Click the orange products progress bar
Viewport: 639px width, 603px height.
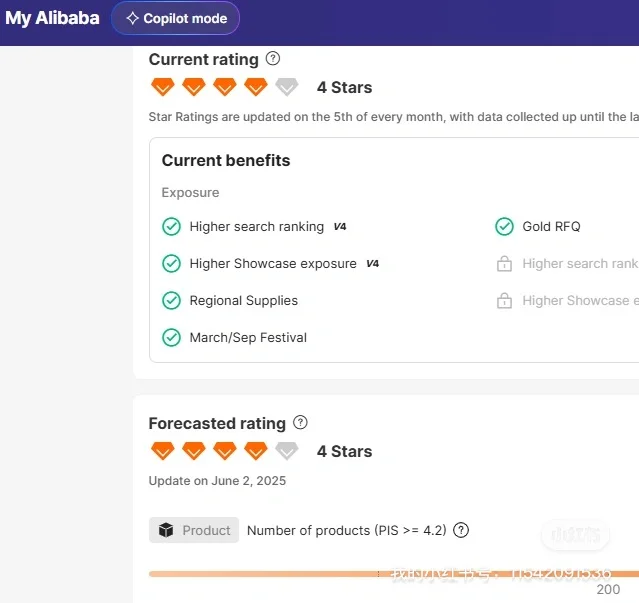point(380,574)
